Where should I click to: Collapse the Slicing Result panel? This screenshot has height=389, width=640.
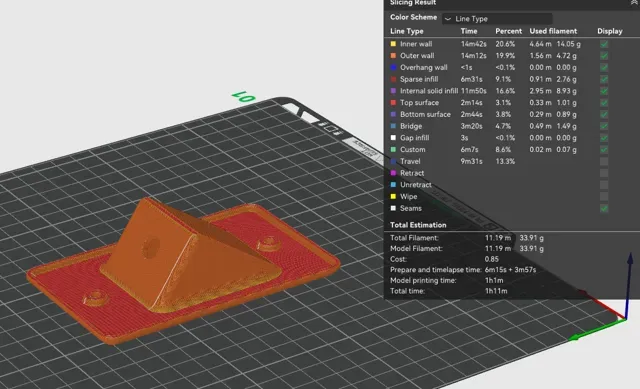(634, 2)
